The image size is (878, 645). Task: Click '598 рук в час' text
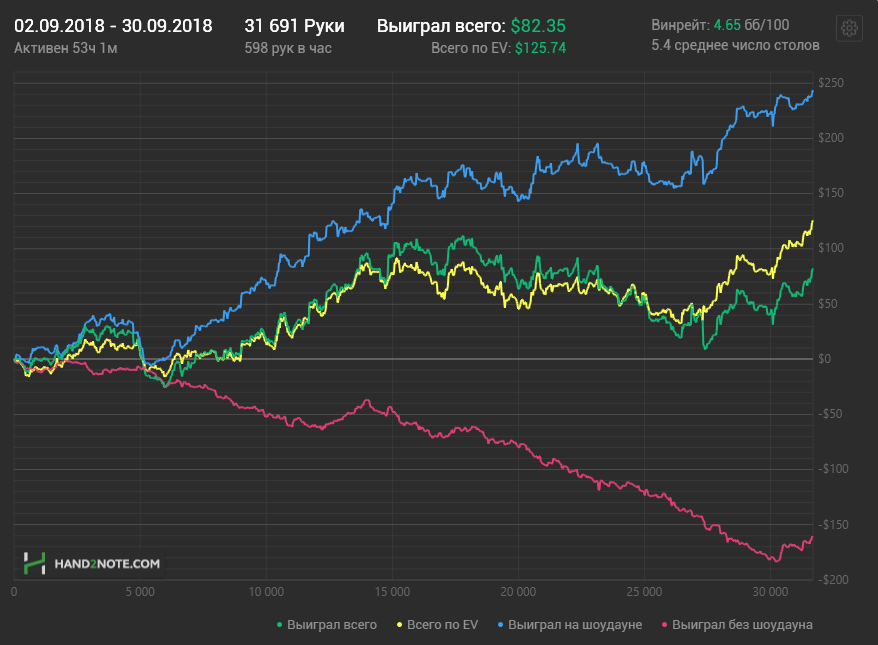click(288, 48)
